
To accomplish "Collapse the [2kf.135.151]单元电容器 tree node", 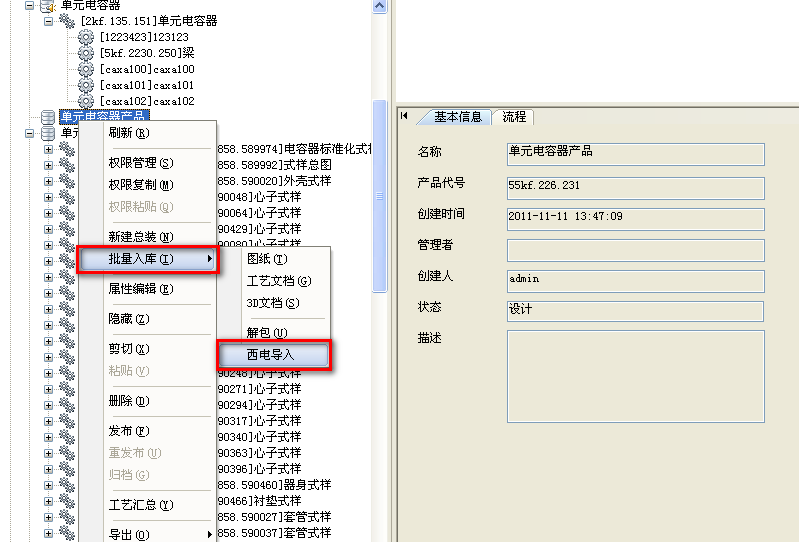I will click(x=48, y=21).
